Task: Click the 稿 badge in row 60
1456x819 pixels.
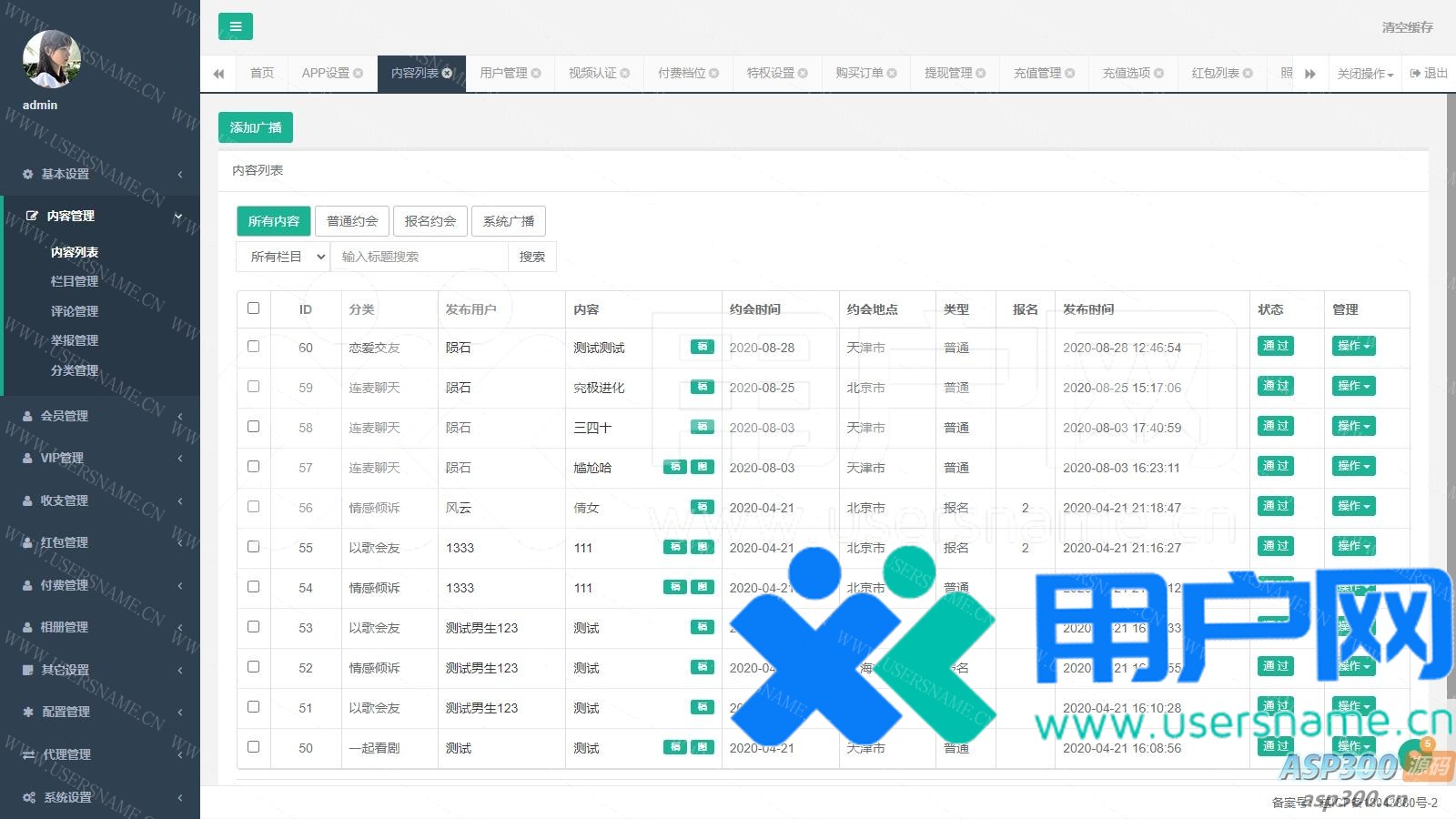Action: coord(702,347)
